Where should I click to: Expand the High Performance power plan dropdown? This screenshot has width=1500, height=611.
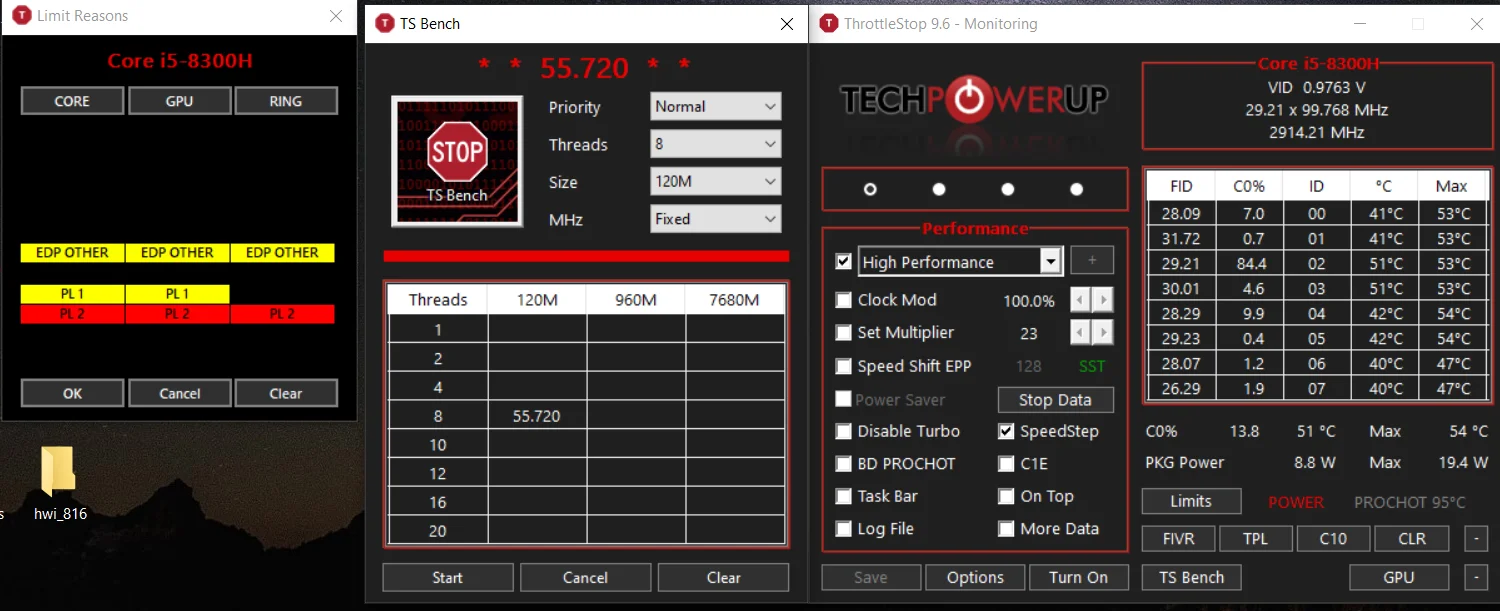click(1050, 262)
